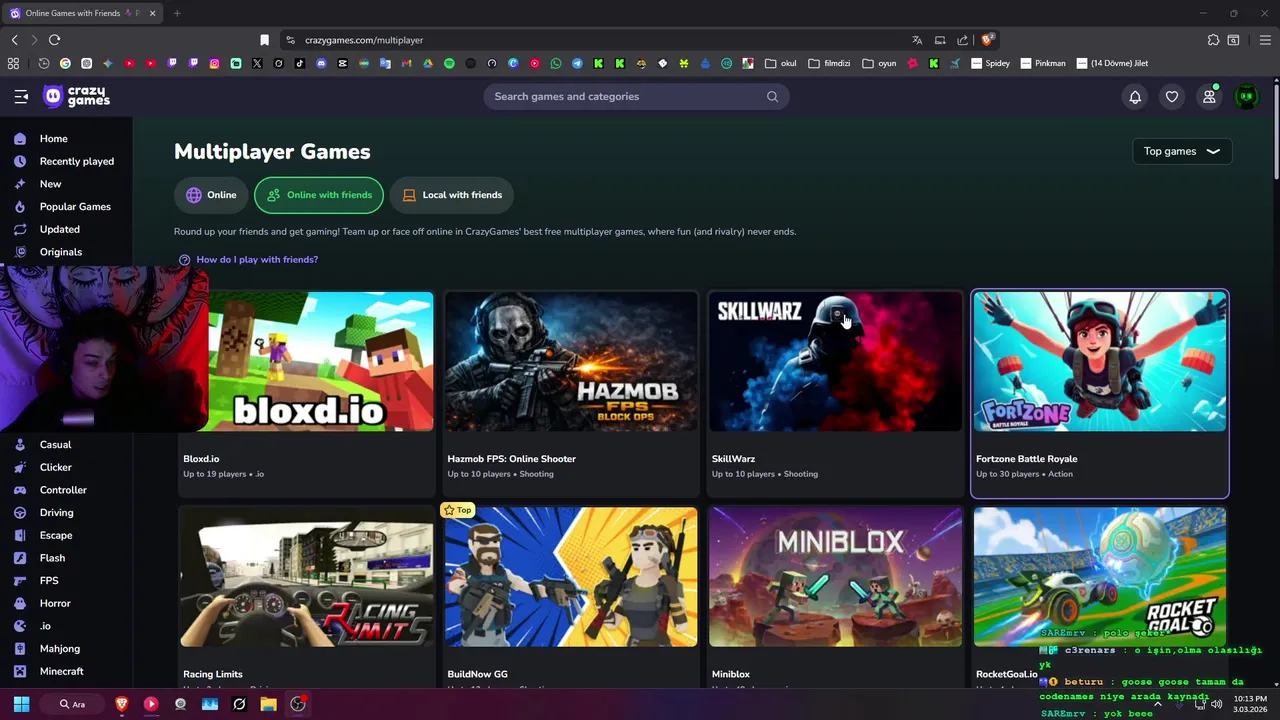Open the SkillWarz game thumbnail

pos(835,362)
